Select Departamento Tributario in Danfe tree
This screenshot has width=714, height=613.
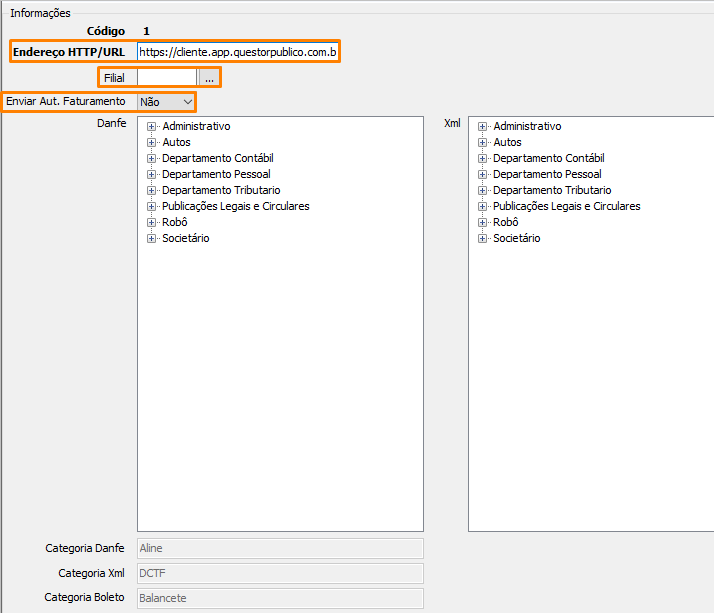point(221,190)
